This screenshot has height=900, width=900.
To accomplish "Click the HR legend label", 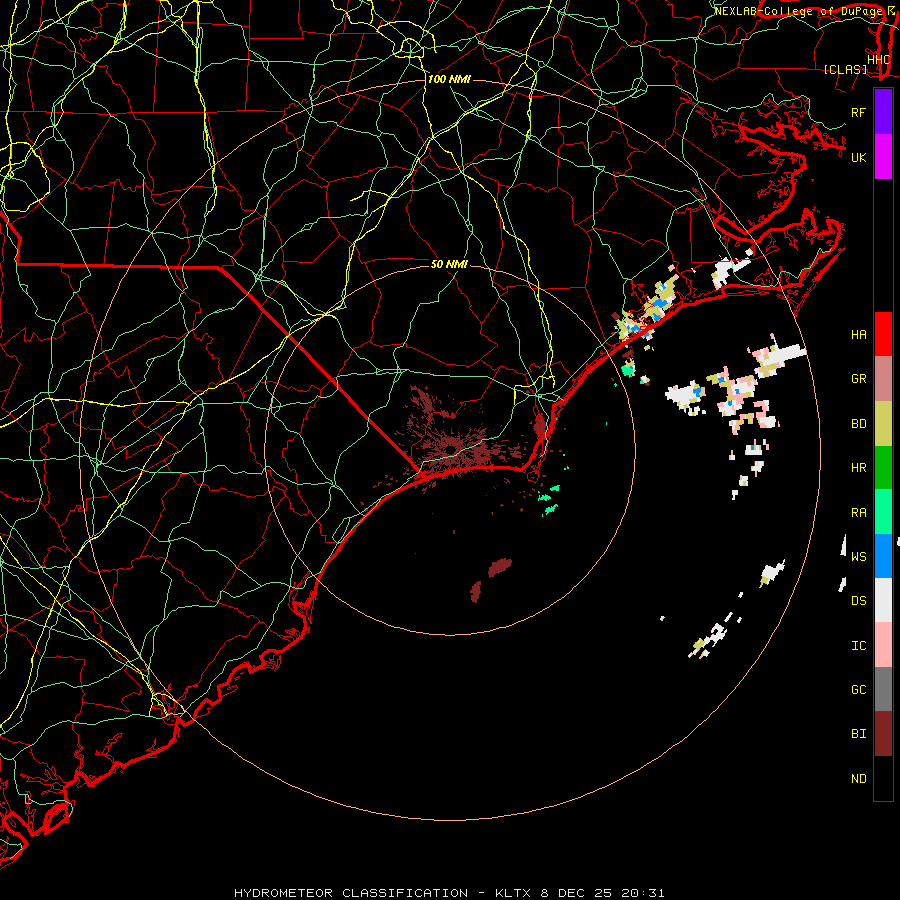I will pyautogui.click(x=859, y=468).
